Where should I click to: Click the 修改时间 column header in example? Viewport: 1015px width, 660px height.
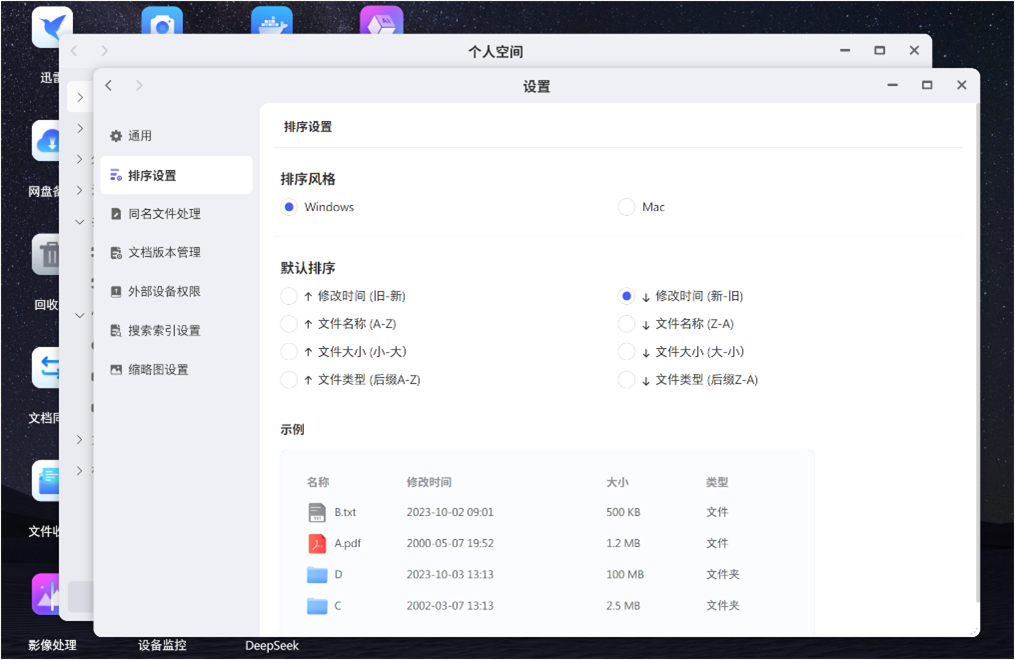tap(429, 482)
